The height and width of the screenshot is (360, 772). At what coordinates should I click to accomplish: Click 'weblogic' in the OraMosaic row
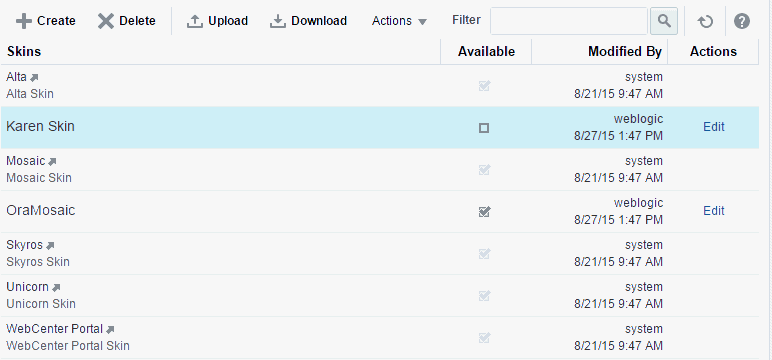coord(638,202)
